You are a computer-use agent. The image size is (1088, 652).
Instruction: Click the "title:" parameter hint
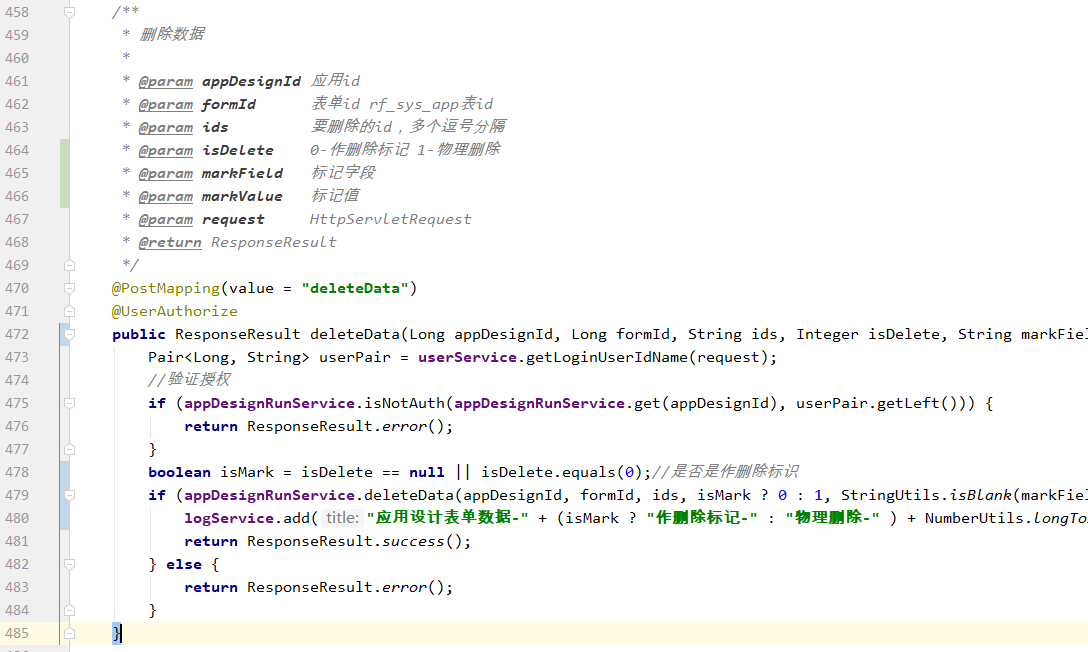pyautogui.click(x=342, y=518)
